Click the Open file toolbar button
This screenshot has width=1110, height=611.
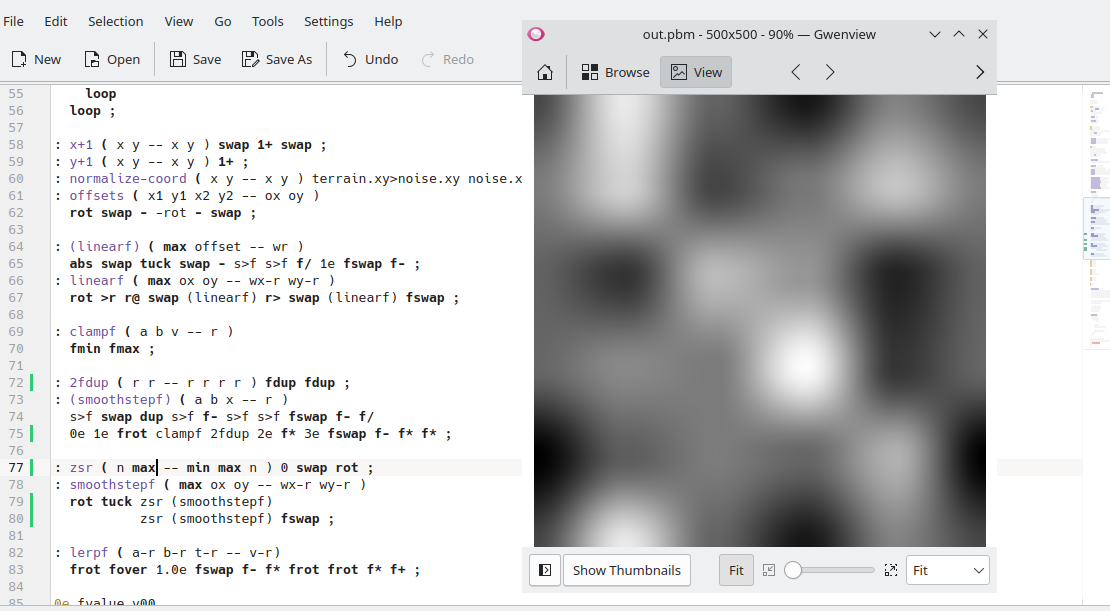pyautogui.click(x=112, y=59)
